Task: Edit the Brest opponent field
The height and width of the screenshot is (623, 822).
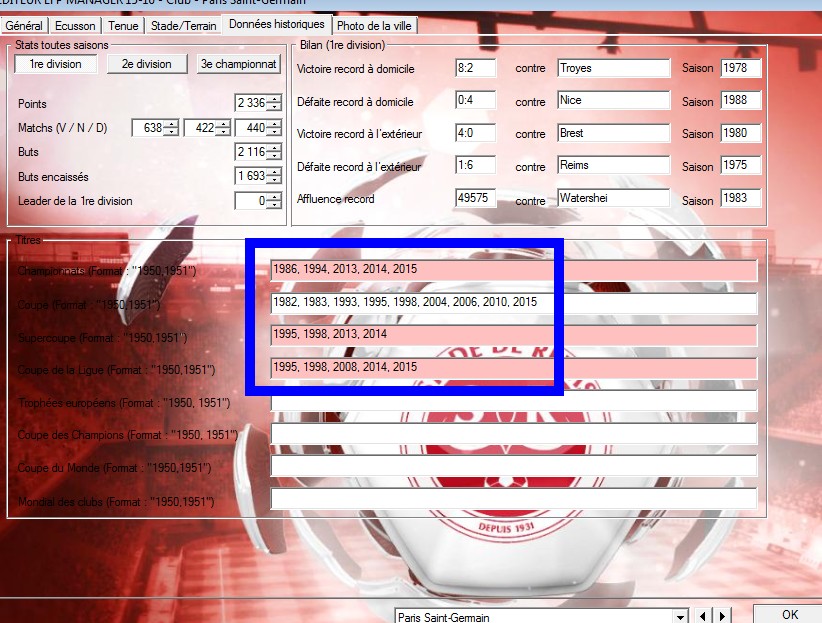Action: point(614,133)
